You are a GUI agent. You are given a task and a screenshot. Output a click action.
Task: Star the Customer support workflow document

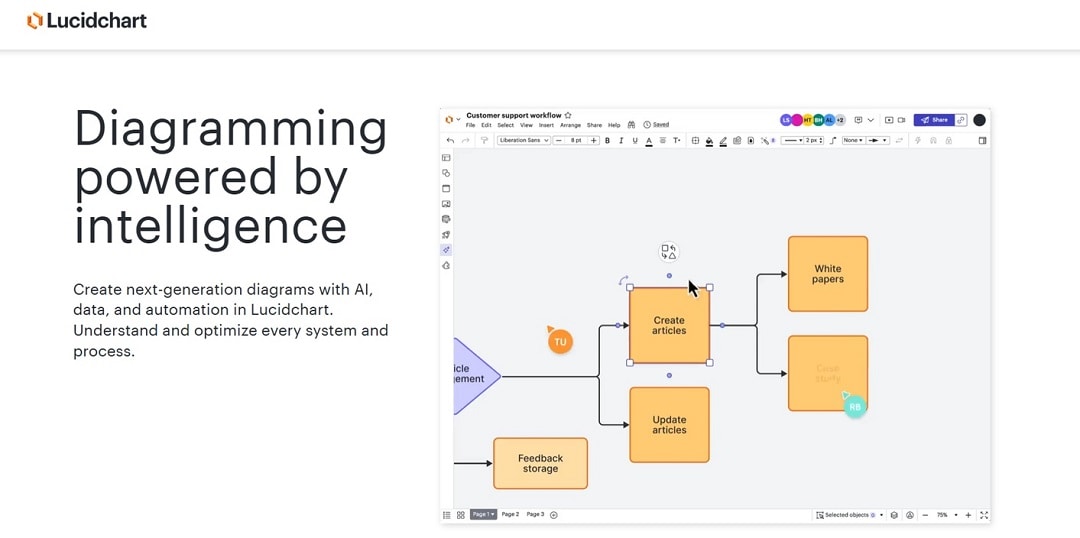(x=568, y=116)
